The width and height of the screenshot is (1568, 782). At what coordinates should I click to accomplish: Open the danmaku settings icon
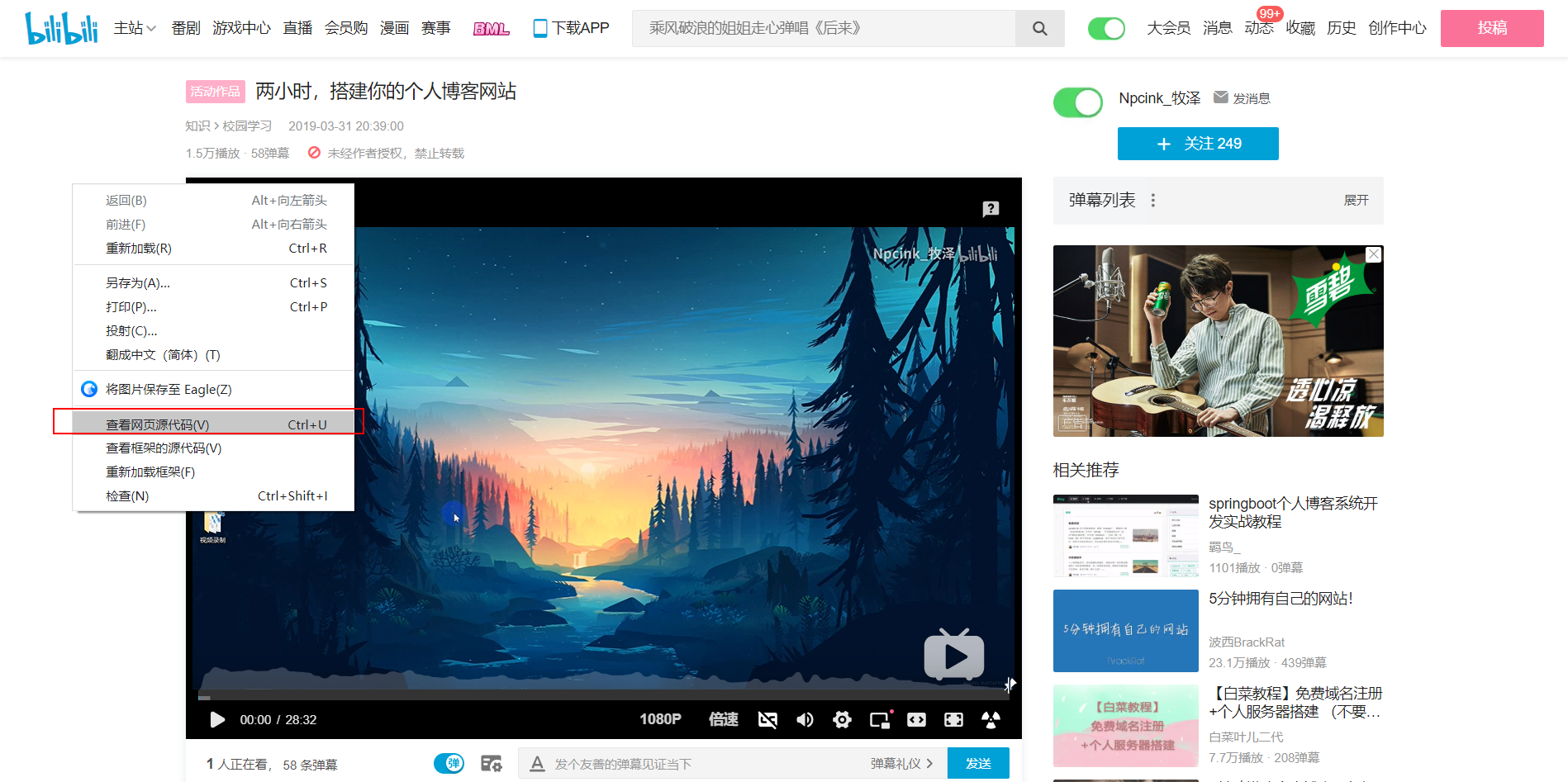click(x=492, y=764)
